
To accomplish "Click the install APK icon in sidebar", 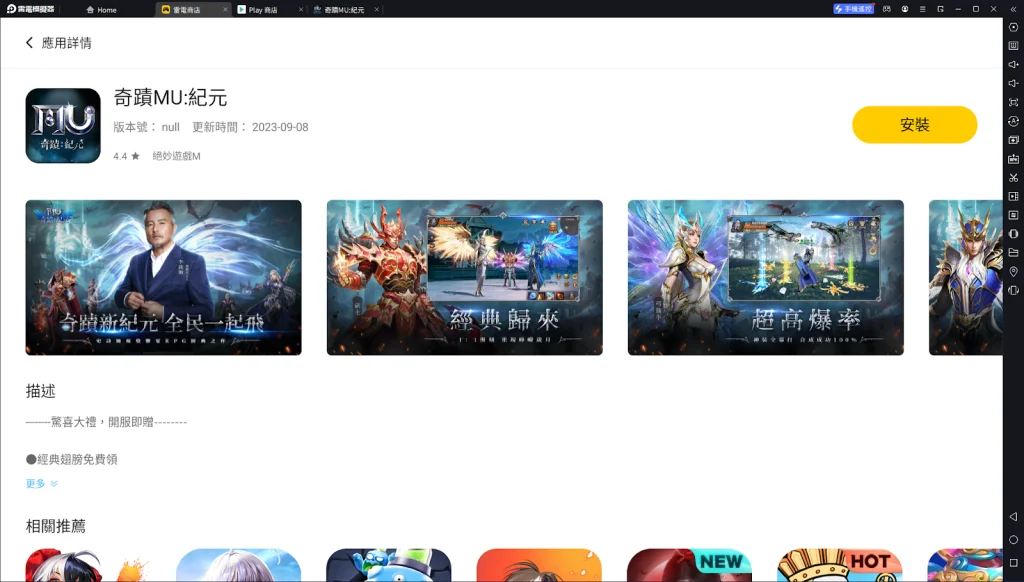I will [1013, 159].
